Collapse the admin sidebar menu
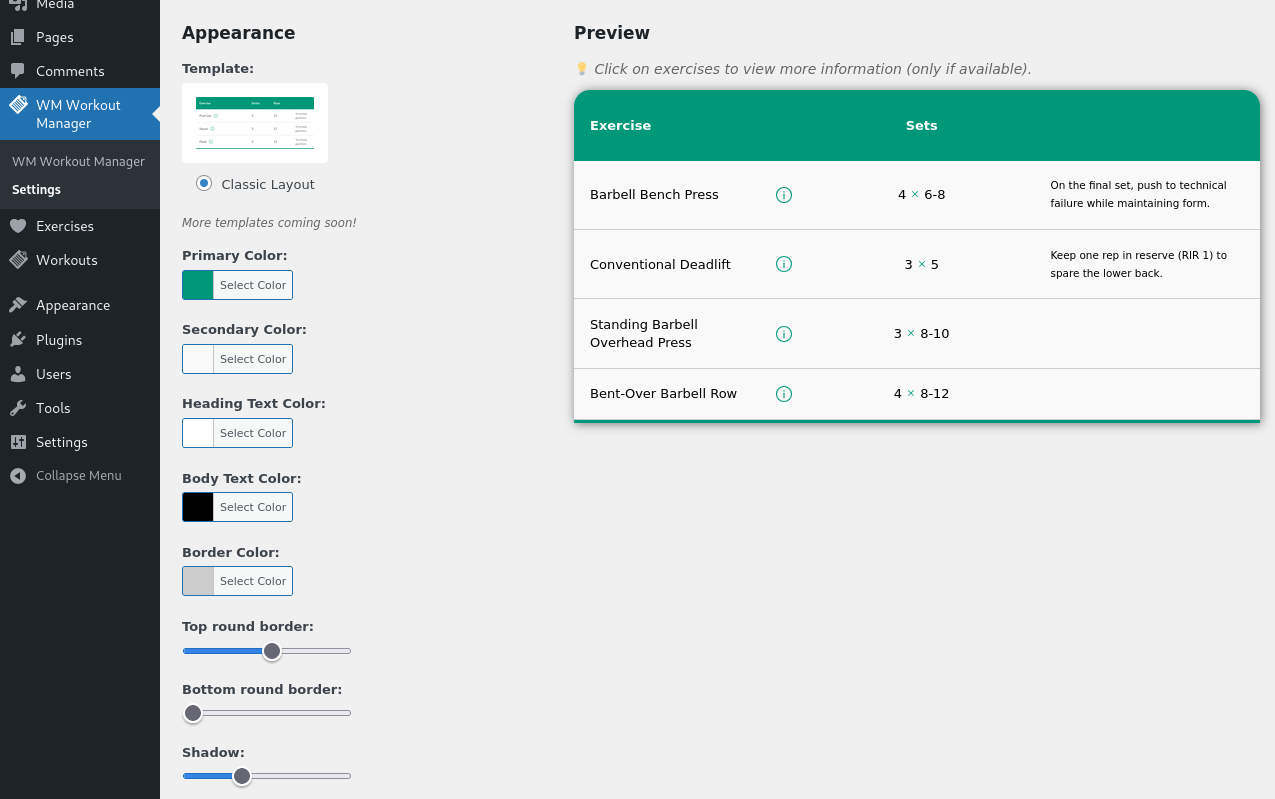 coord(66,476)
